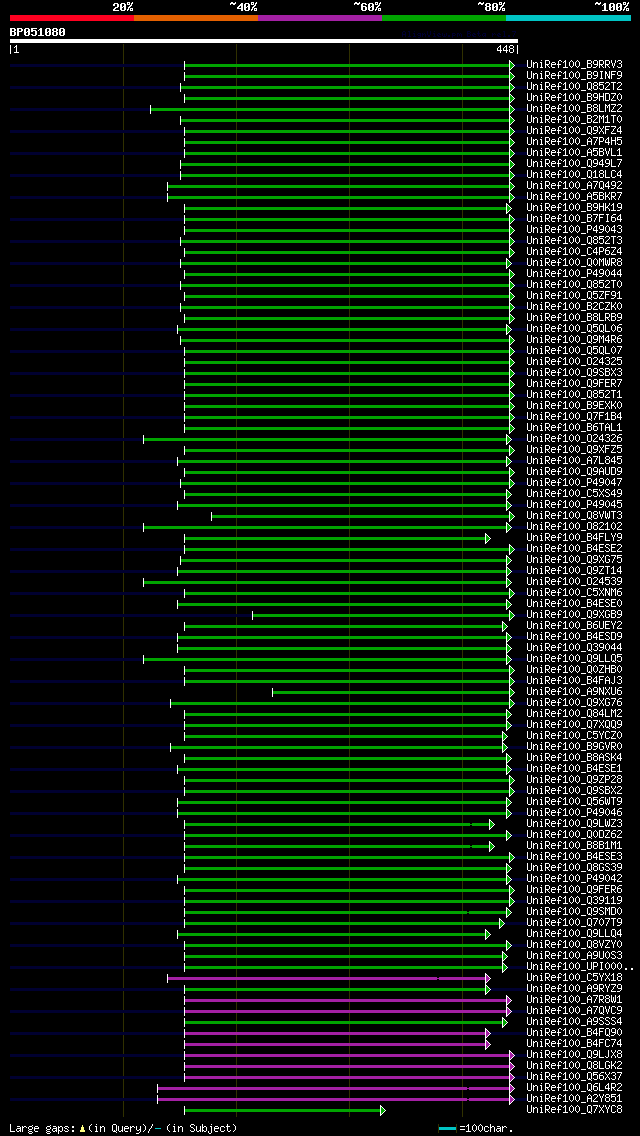The image size is (640, 1136).
Task: Select the UniRef100_A5BKR7 label
Action: [574, 196]
